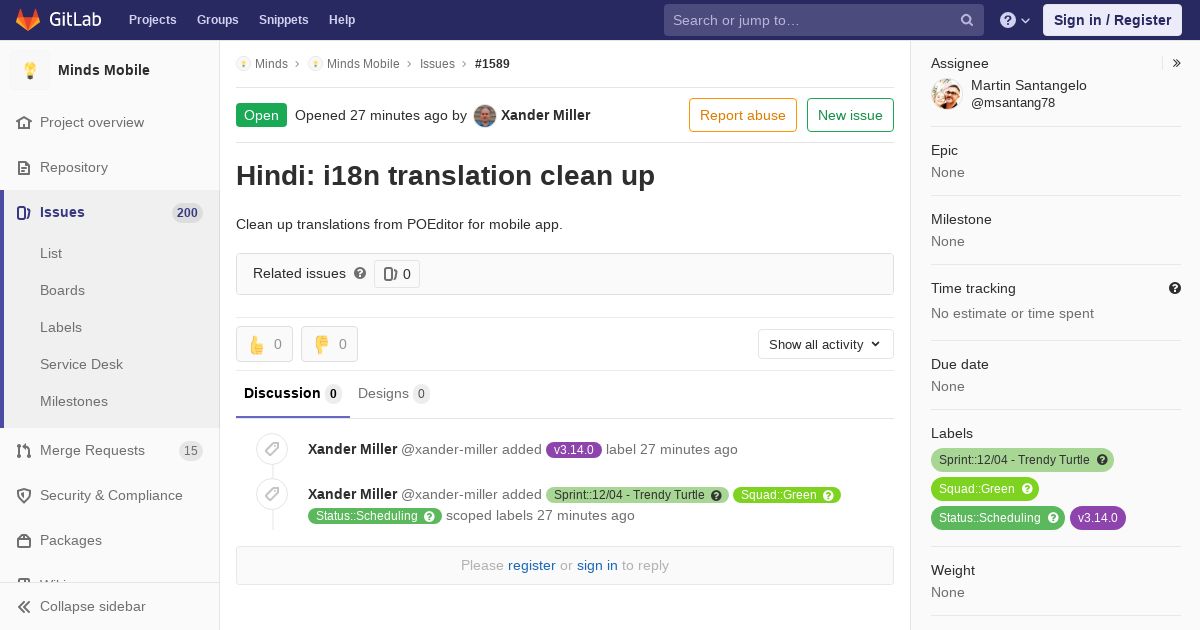Open the Help question-mark dropdown

coord(1015,20)
